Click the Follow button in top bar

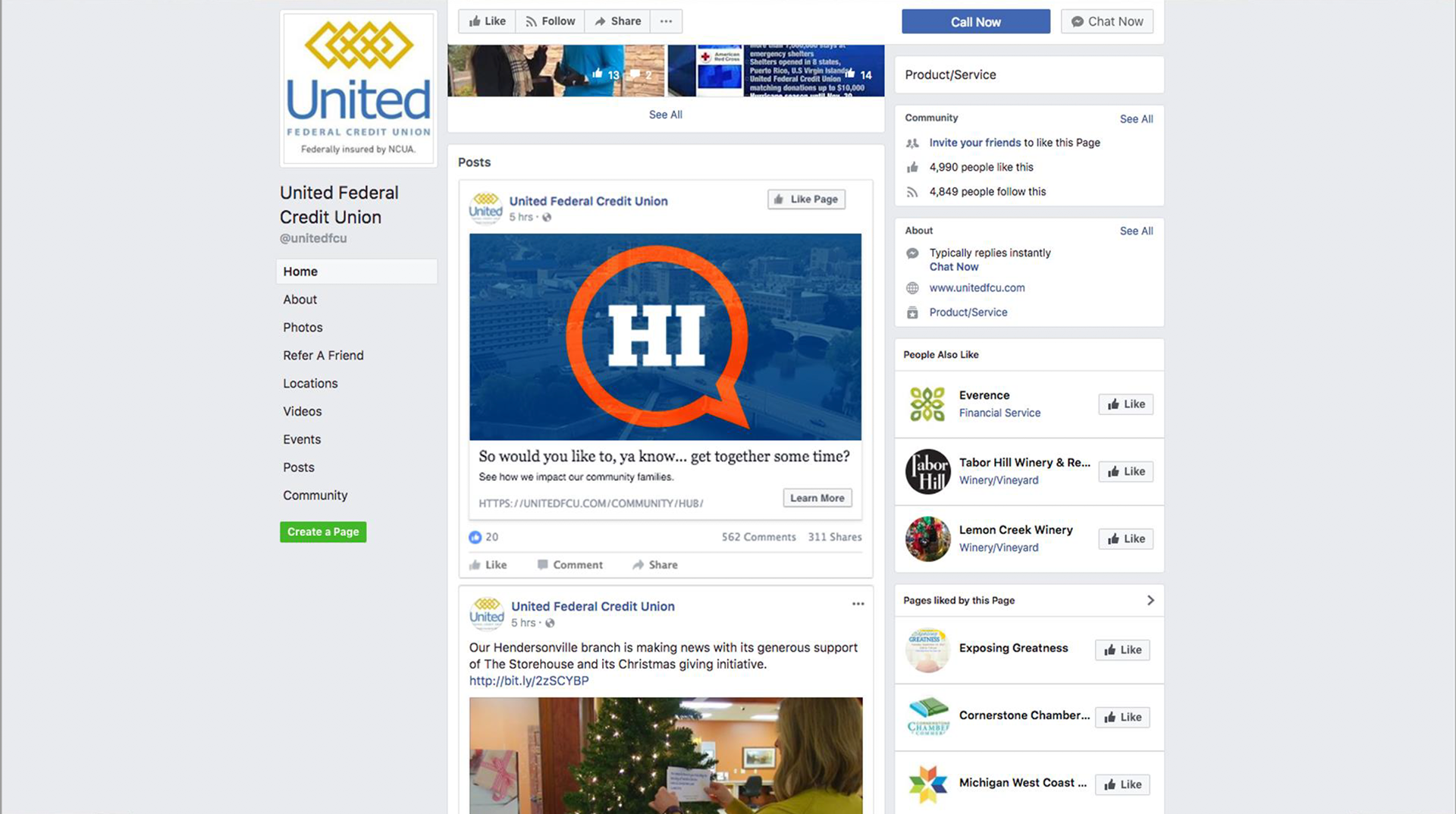point(551,21)
